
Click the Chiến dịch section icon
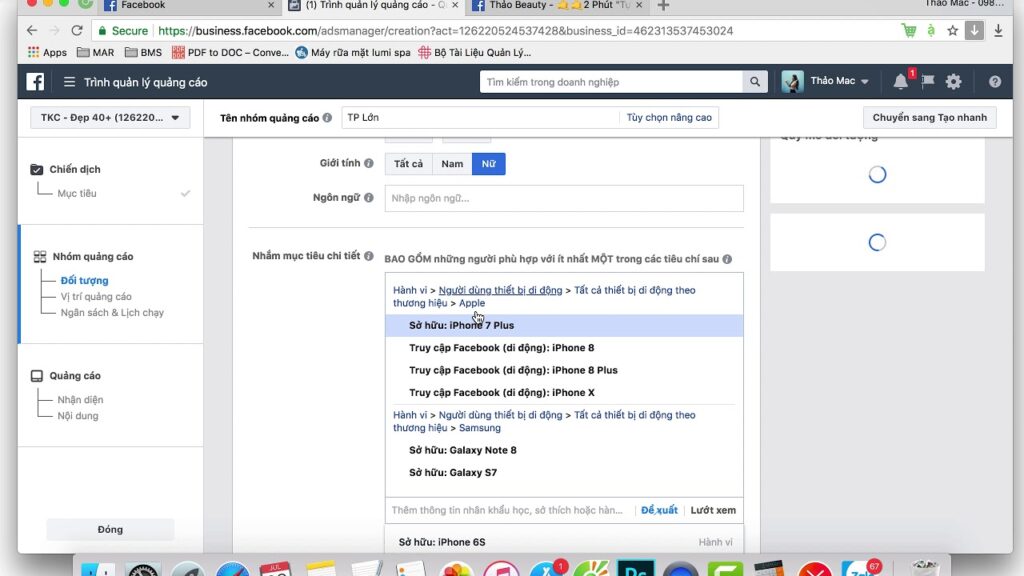tap(37, 169)
